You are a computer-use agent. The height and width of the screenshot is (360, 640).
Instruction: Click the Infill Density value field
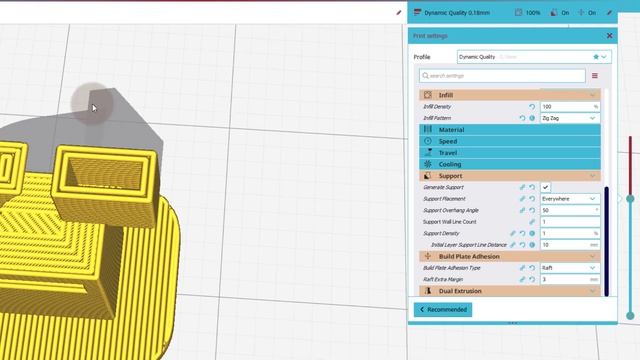point(570,107)
